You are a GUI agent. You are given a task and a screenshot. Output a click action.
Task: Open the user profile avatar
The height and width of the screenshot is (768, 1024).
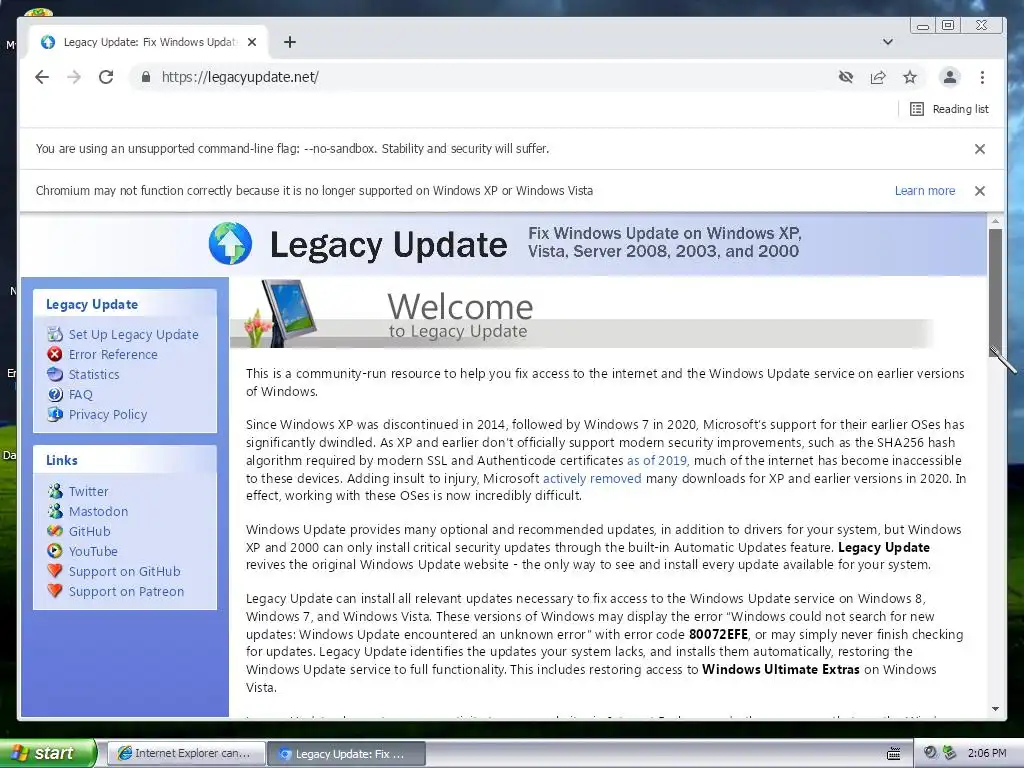tap(950, 77)
